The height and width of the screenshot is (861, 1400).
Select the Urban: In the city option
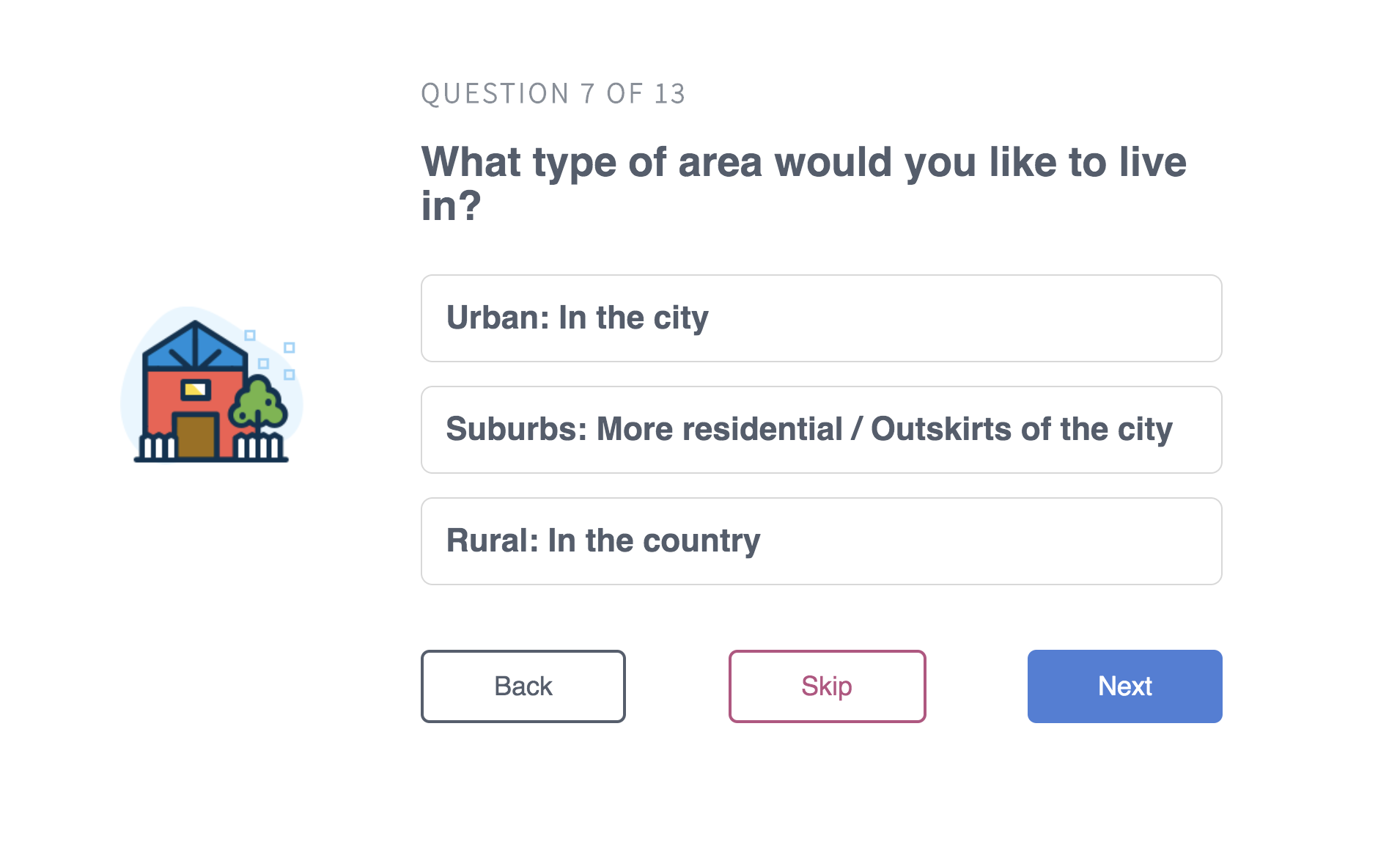point(821,318)
